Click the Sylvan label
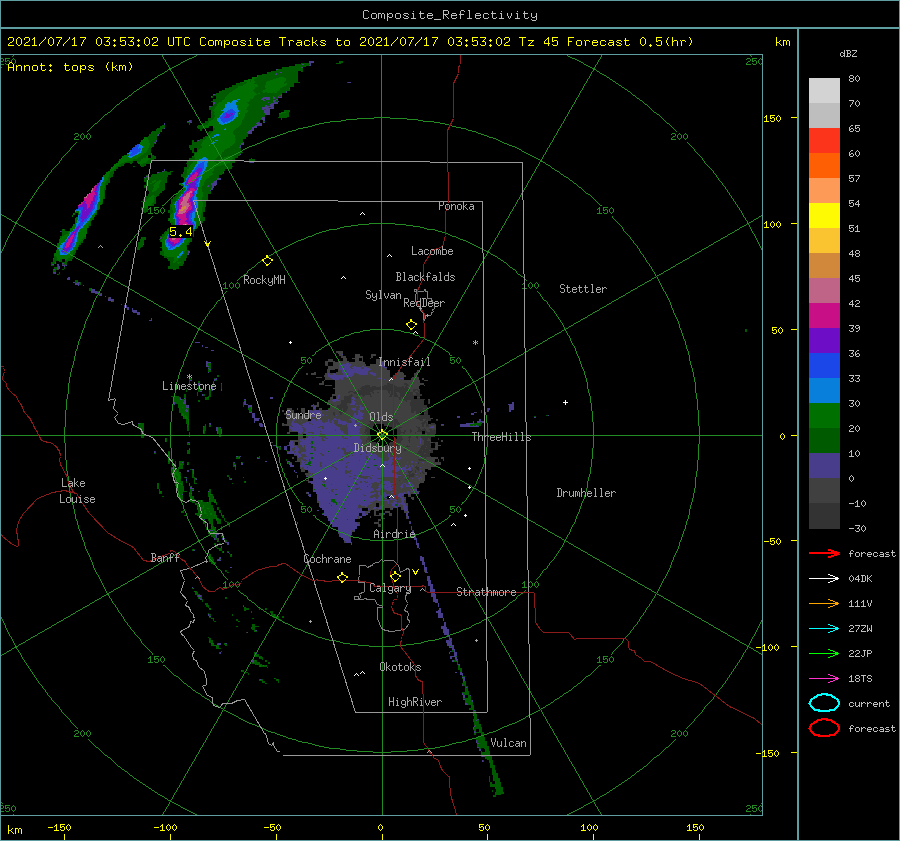 [x=383, y=295]
